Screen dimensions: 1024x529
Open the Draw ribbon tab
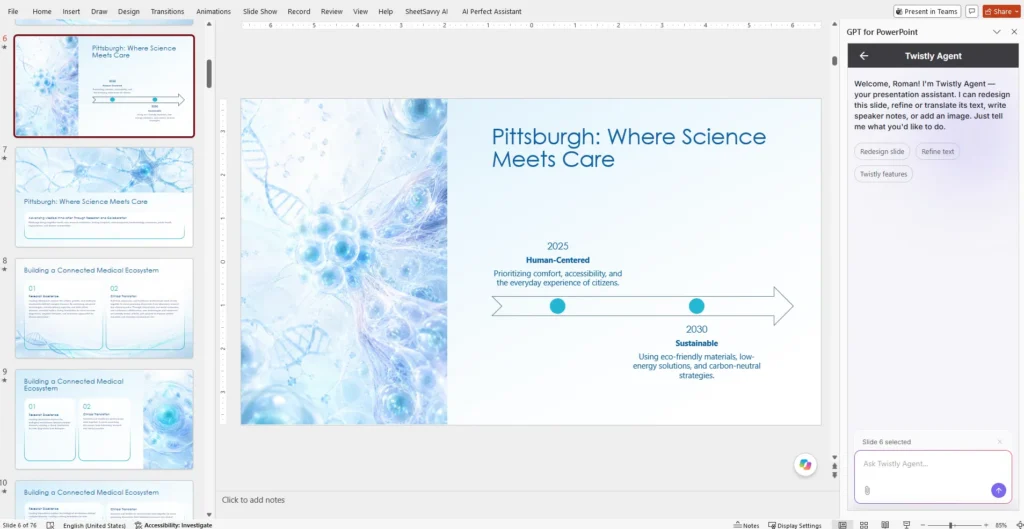99,11
